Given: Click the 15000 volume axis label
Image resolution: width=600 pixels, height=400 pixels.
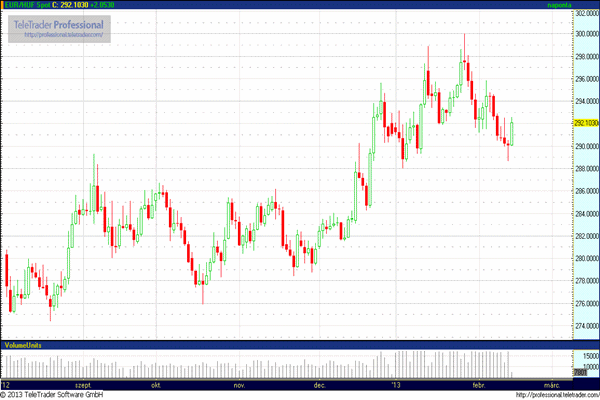Looking at the screenshot, I should 585,356.
